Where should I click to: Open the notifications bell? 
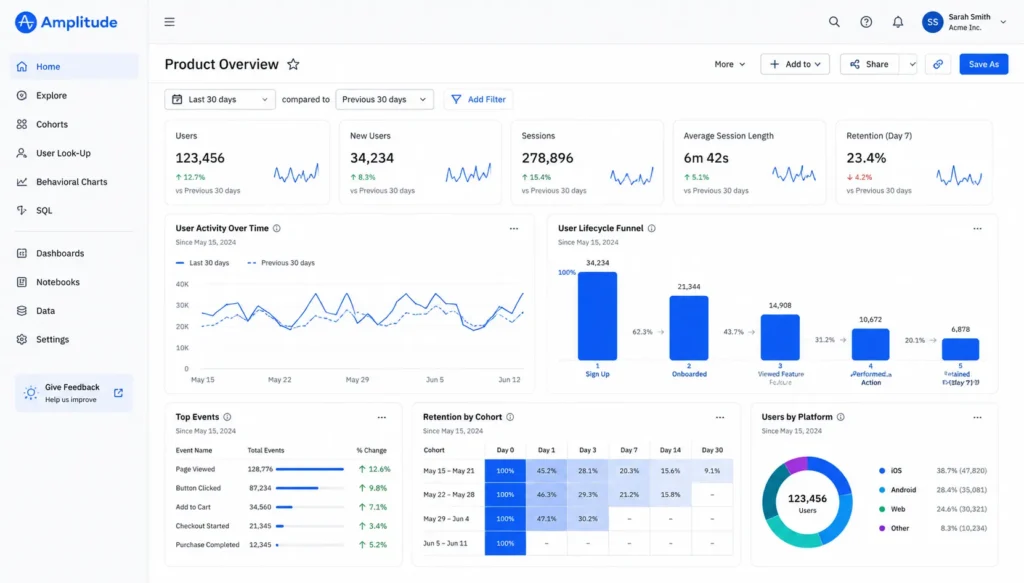pyautogui.click(x=898, y=22)
